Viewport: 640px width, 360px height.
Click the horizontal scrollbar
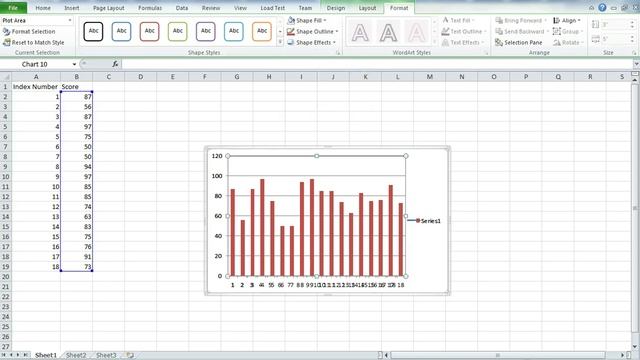[x=497, y=355]
